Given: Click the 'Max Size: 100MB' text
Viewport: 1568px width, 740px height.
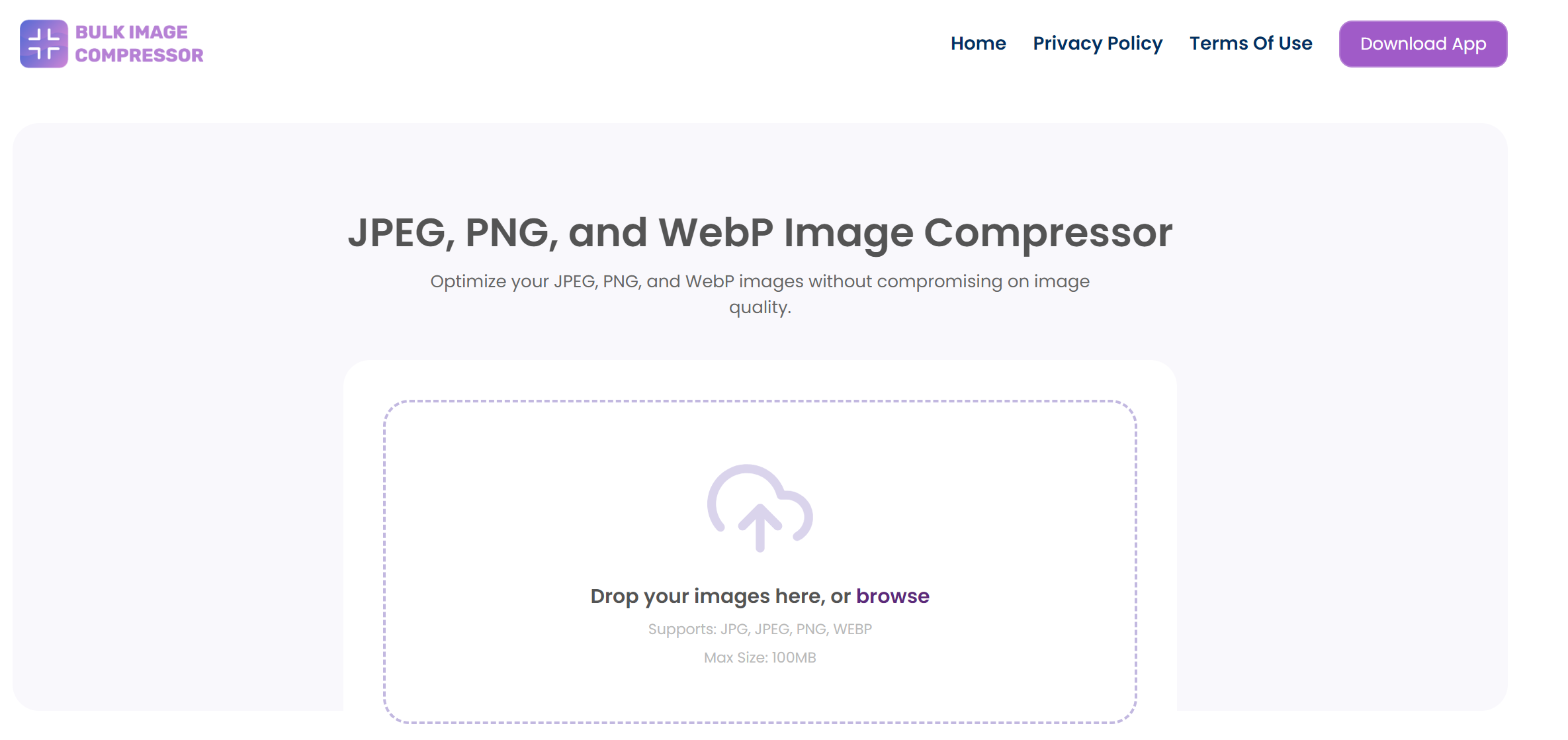Looking at the screenshot, I should coord(760,657).
